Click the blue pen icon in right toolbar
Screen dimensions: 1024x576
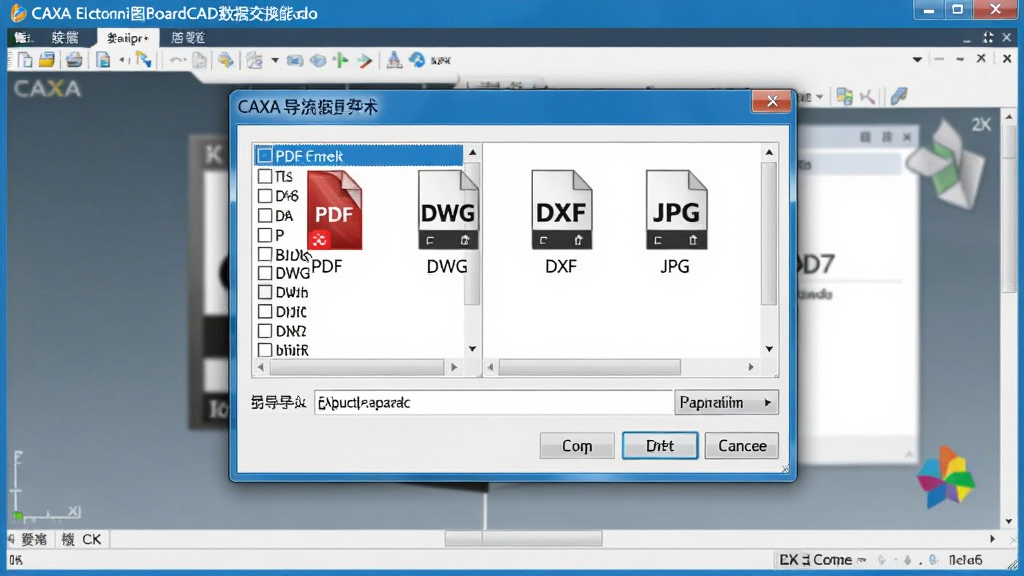click(x=899, y=96)
